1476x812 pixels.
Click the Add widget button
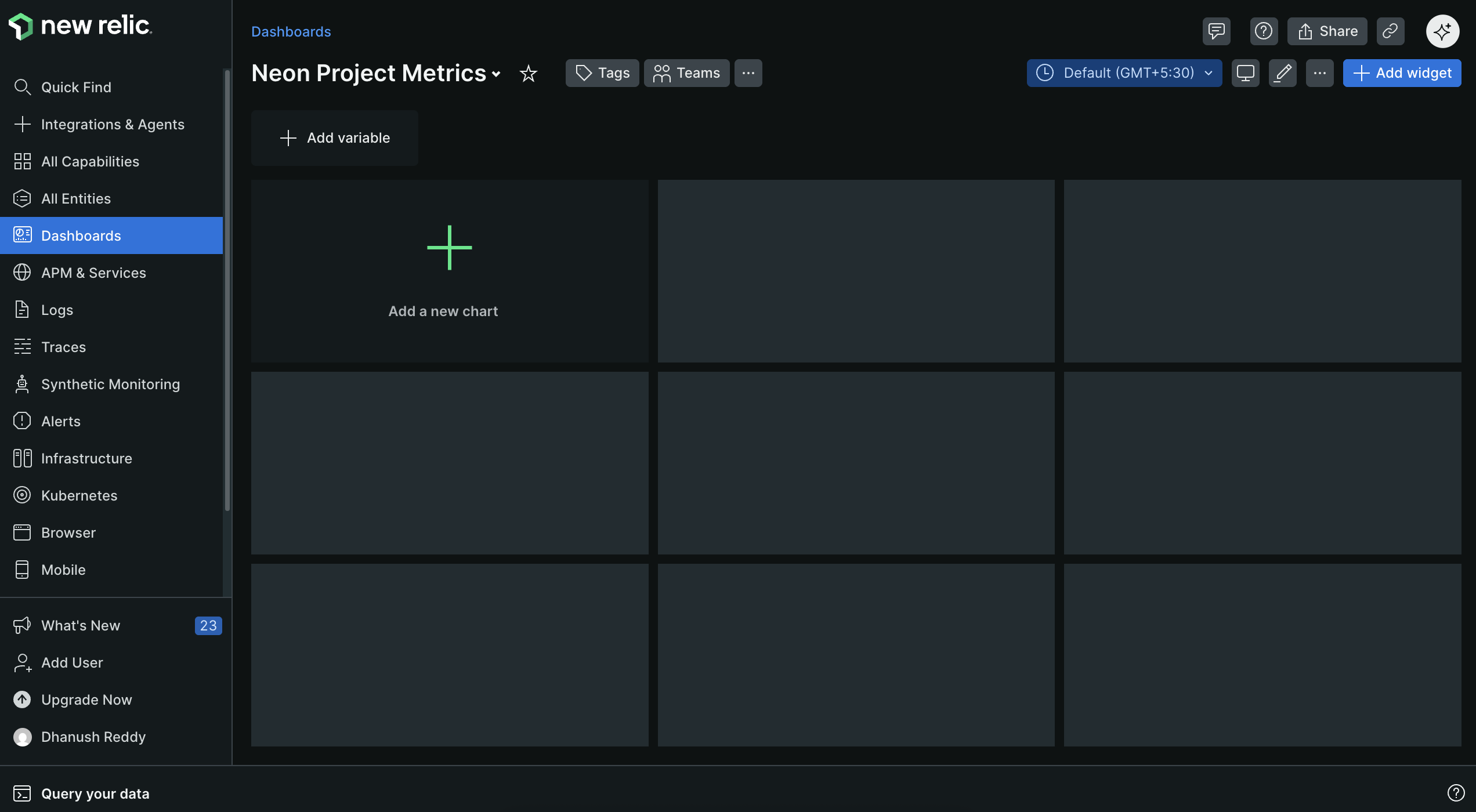click(1402, 73)
